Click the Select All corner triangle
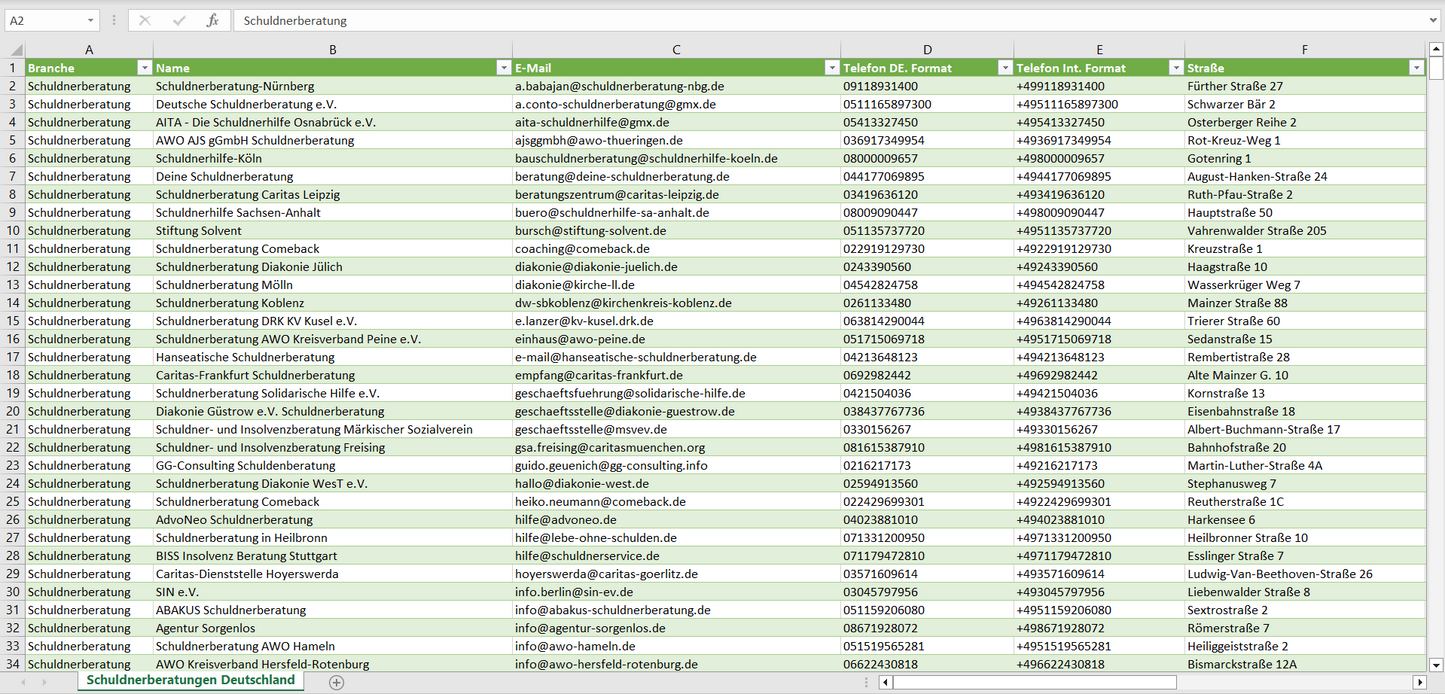This screenshot has height=694, width=1445. click(15, 50)
